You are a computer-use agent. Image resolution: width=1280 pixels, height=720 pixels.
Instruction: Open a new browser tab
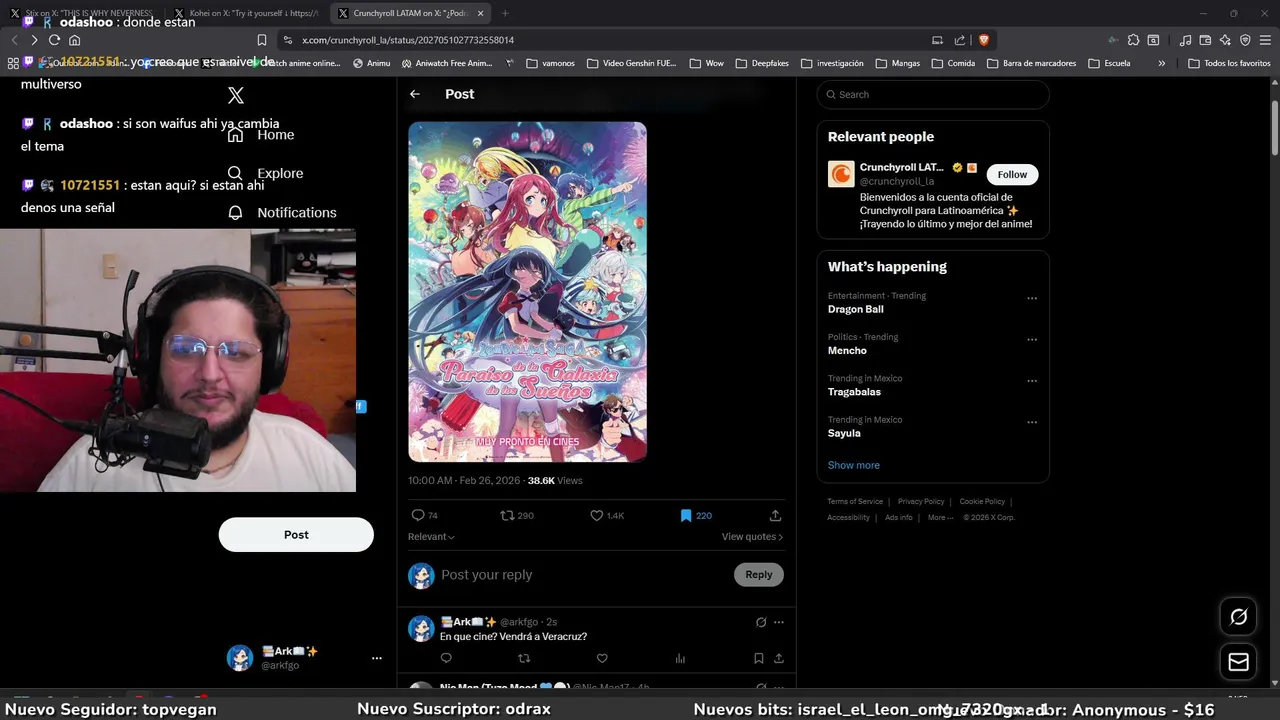tap(505, 13)
